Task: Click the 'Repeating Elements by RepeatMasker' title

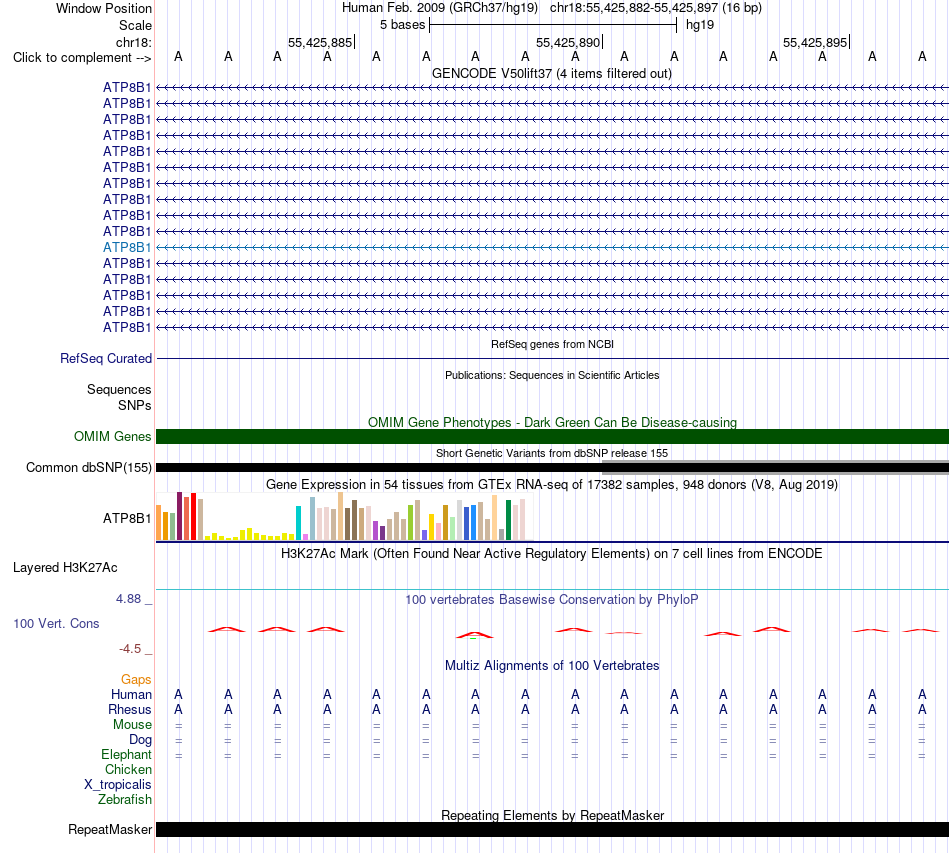Action: point(552,815)
